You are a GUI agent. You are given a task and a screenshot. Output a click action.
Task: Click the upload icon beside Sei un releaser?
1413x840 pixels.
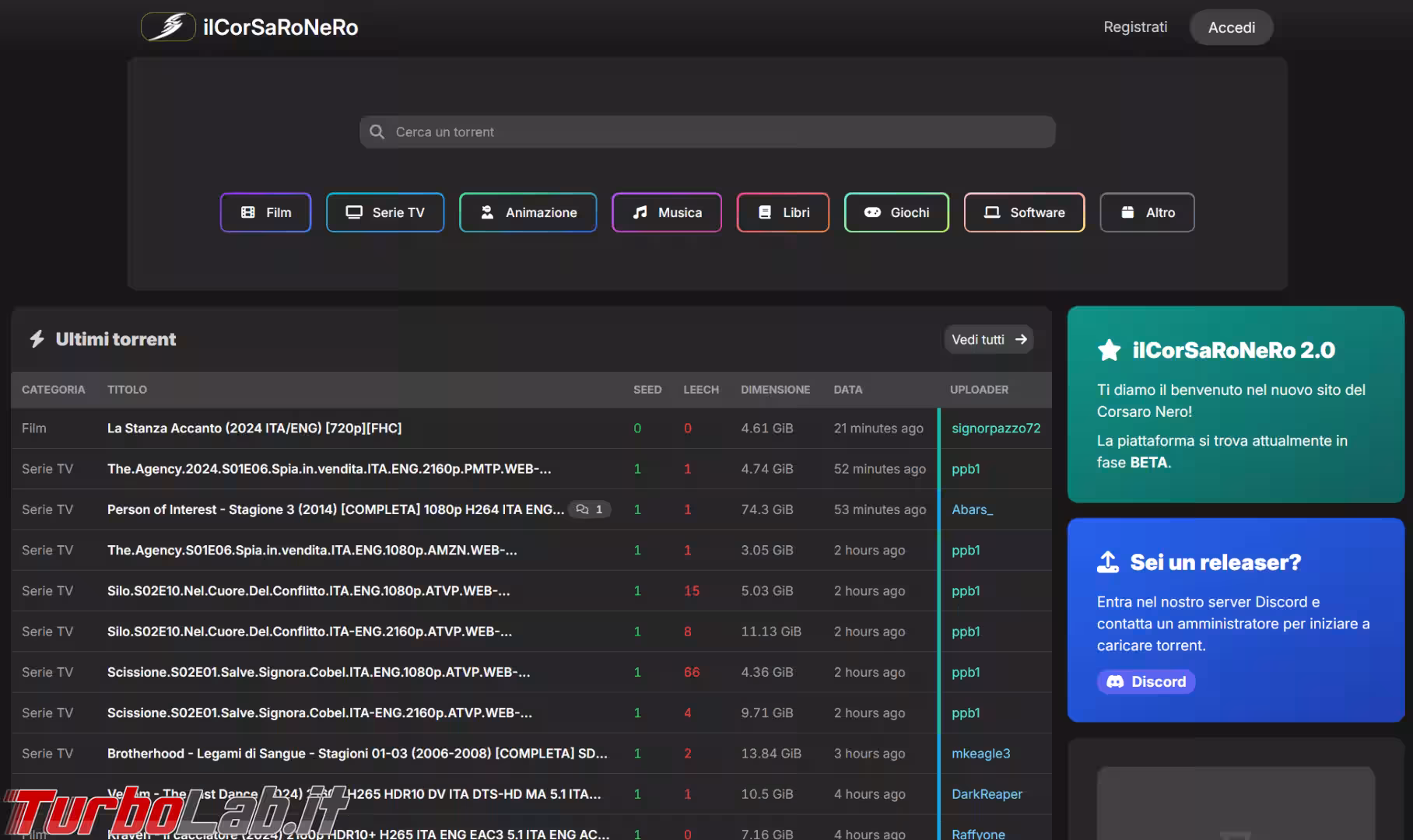pyautogui.click(x=1108, y=562)
